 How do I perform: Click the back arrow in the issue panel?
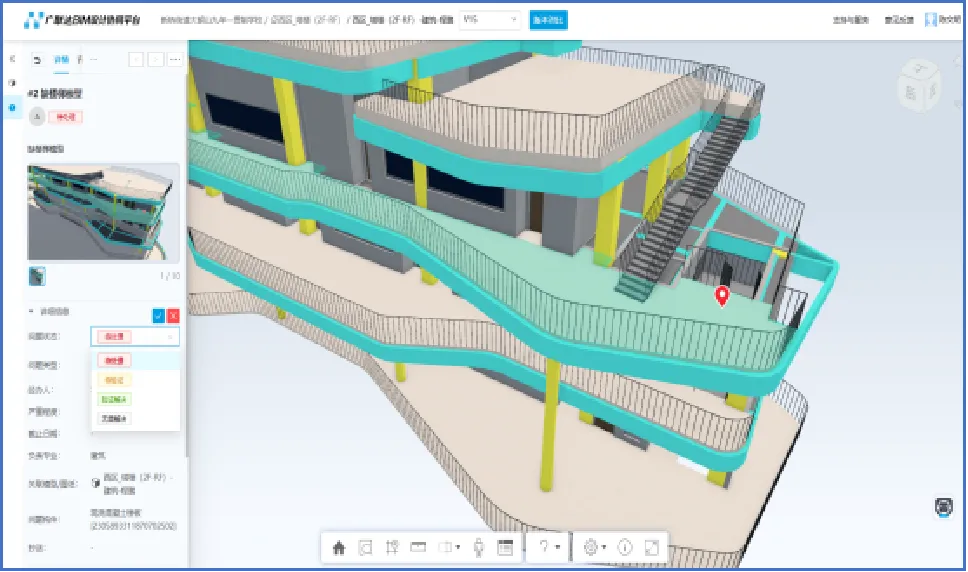[37, 60]
